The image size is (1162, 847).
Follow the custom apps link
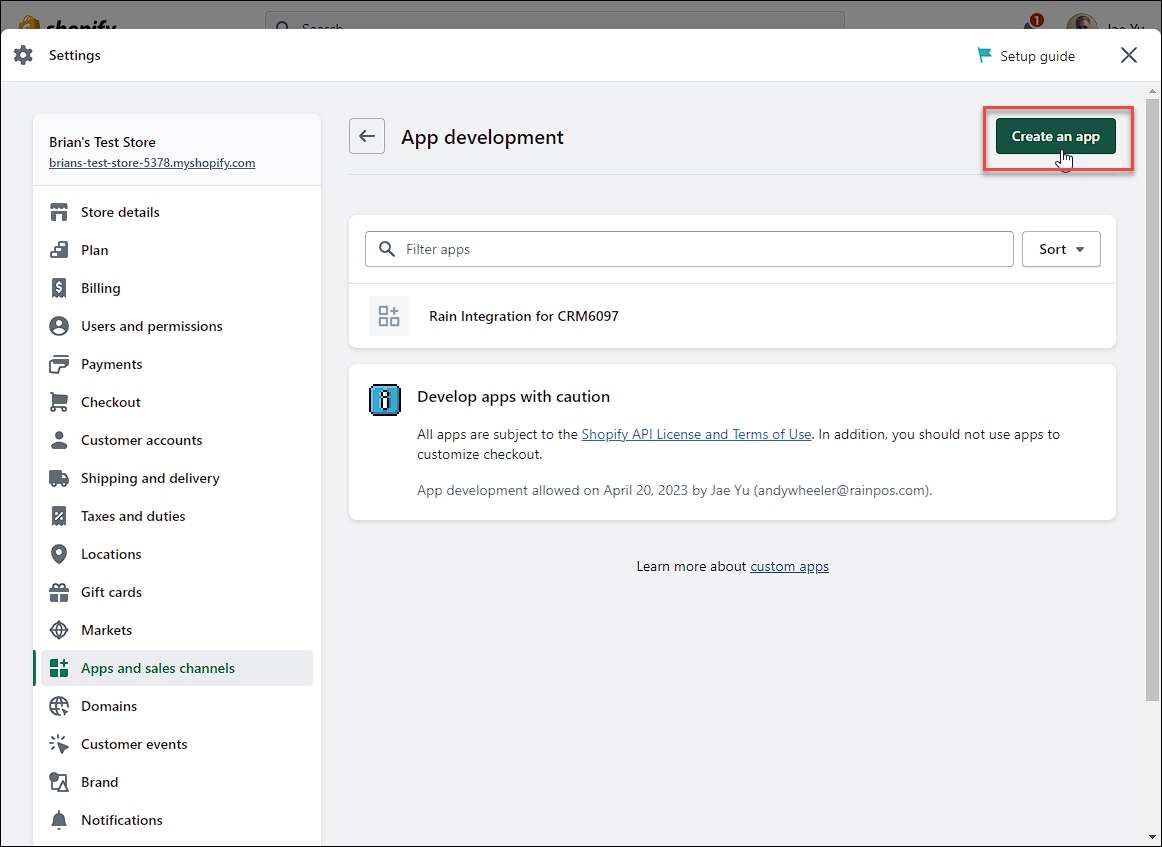click(789, 566)
